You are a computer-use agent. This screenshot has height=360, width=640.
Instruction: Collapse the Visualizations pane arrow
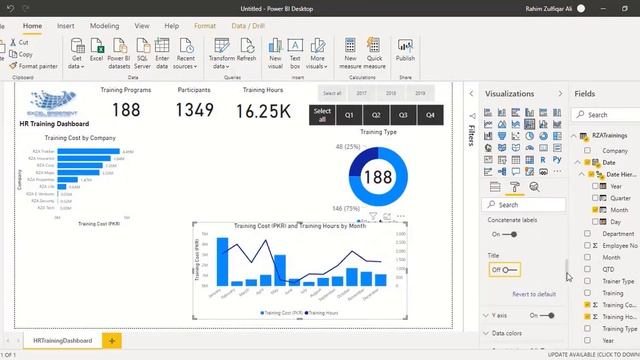click(x=560, y=93)
